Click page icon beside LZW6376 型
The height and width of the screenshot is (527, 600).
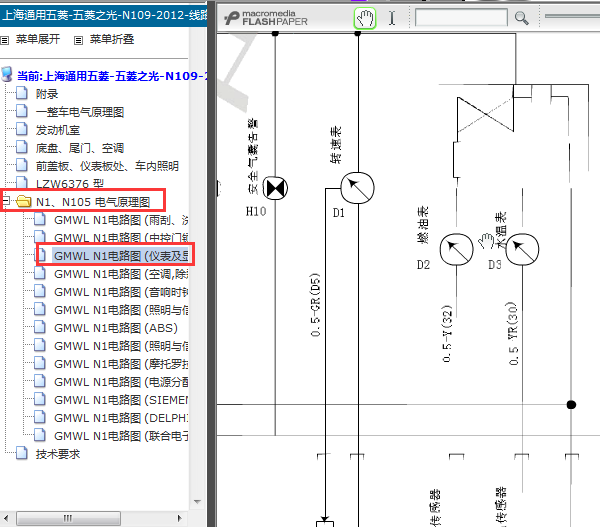point(21,182)
